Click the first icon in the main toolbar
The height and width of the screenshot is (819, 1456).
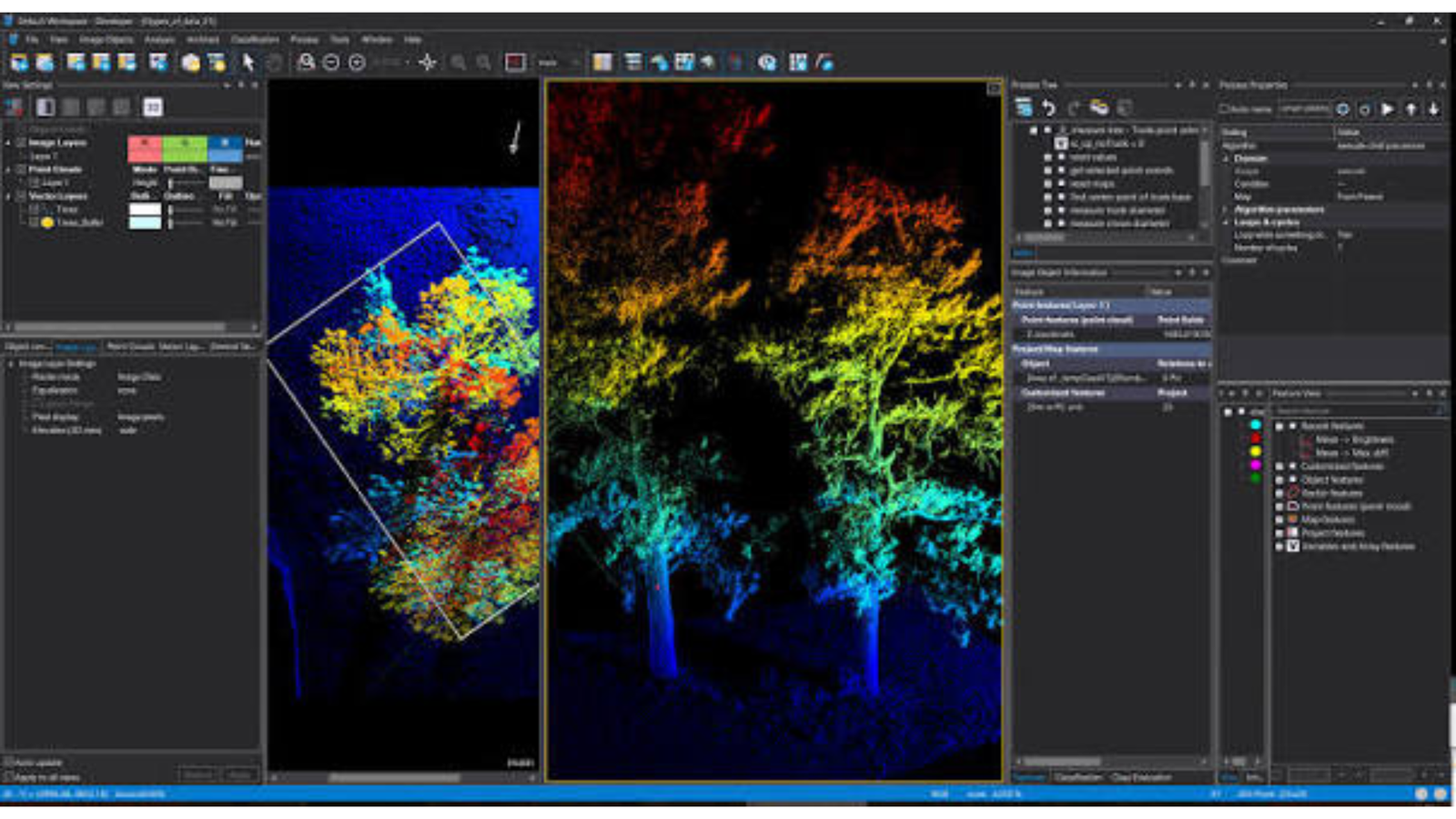(x=19, y=62)
